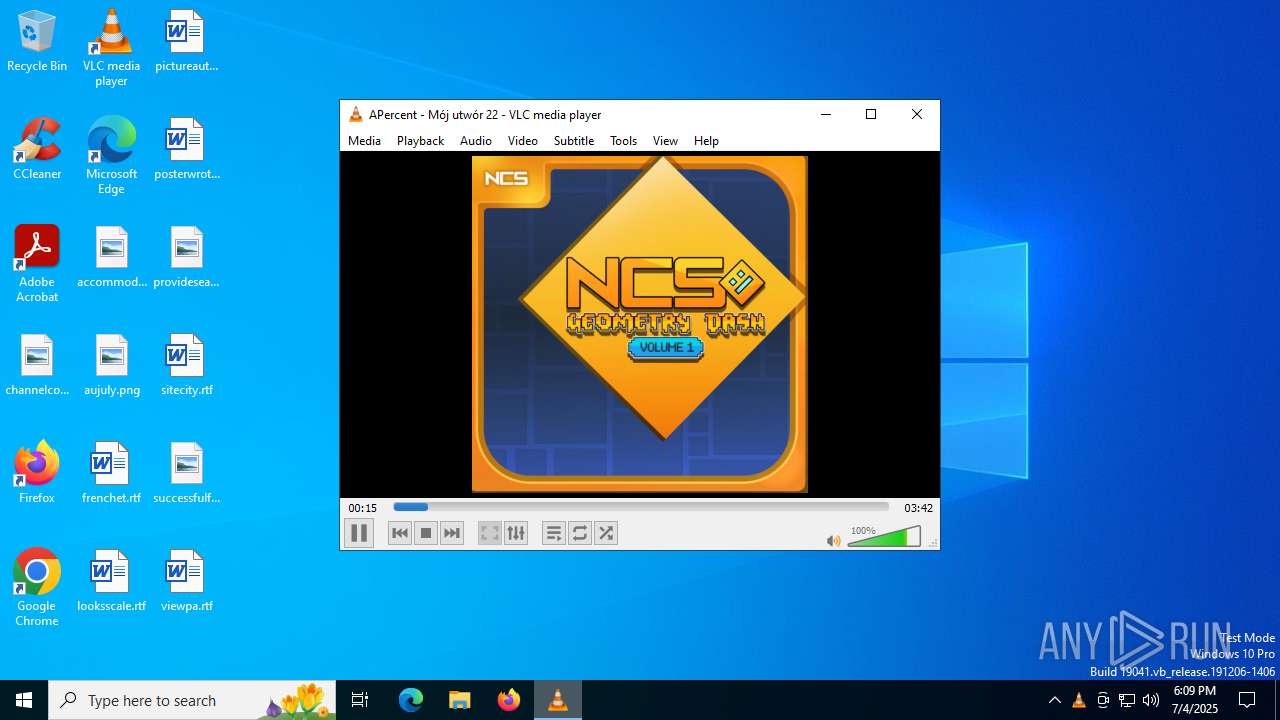
Task: Set volume on the green volume slider
Action: pos(884,537)
